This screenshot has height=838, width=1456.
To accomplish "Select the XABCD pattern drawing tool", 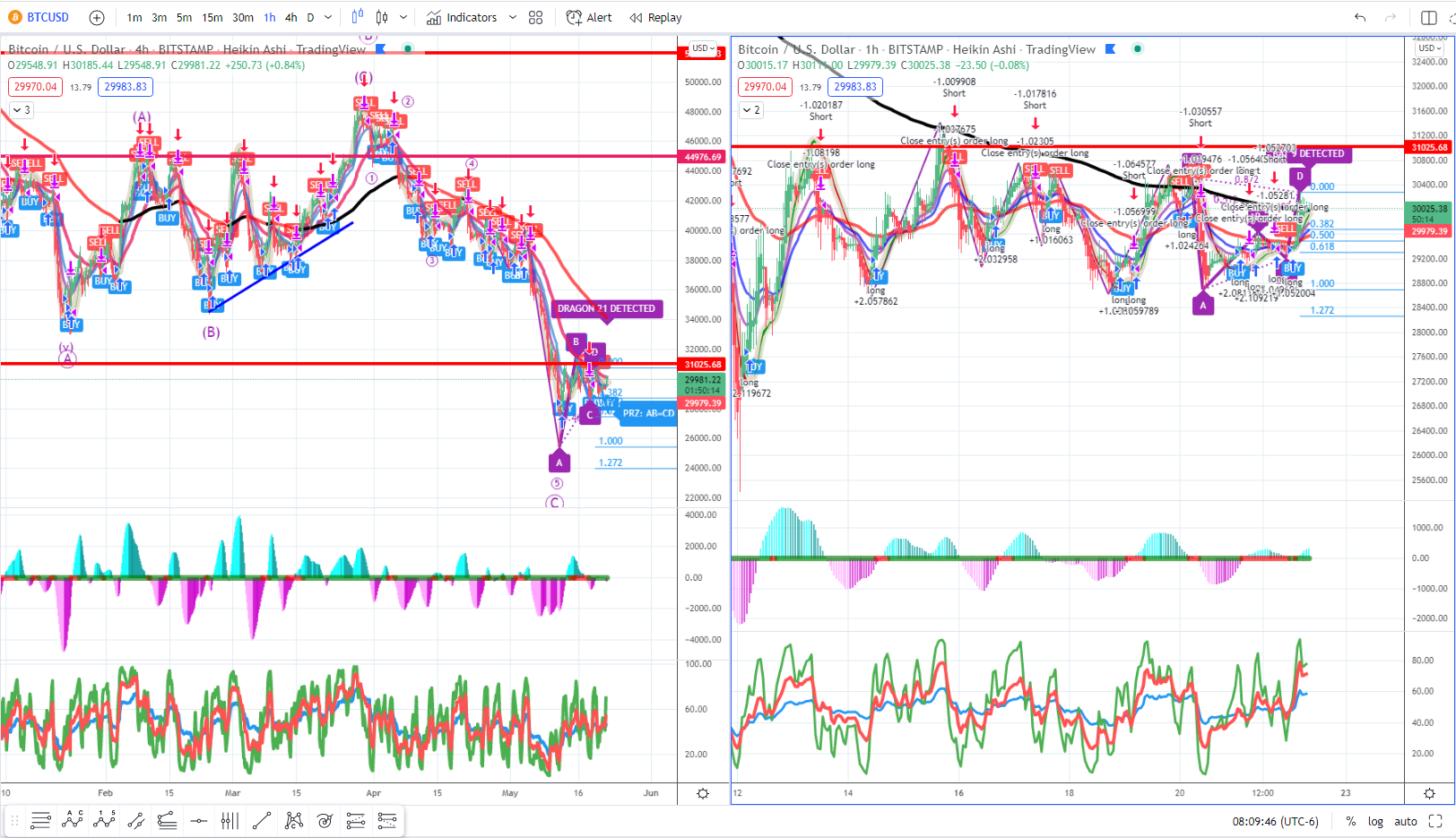I will click(x=293, y=820).
